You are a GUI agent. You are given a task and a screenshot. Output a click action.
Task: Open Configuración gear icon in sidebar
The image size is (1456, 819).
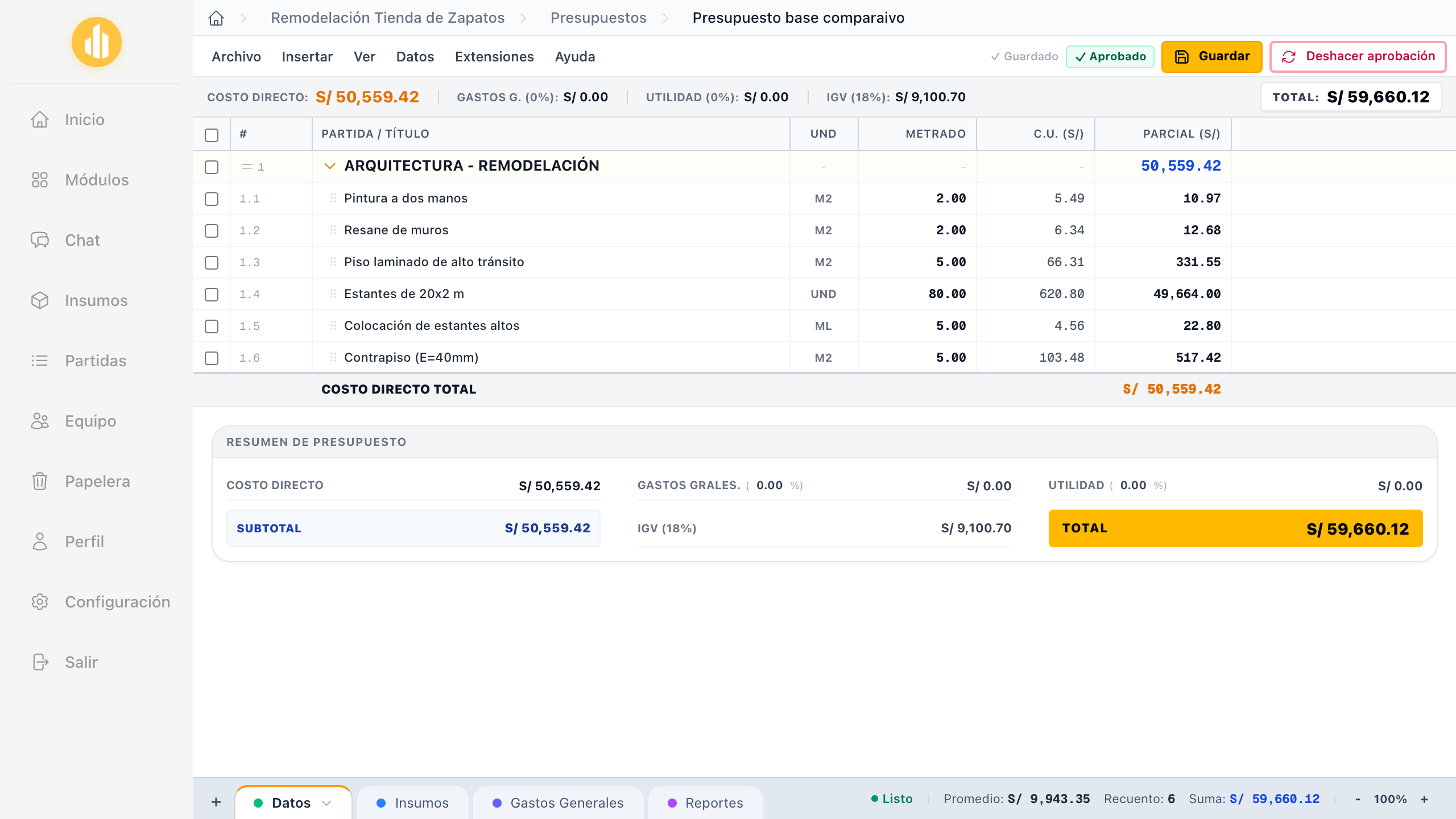click(x=40, y=602)
